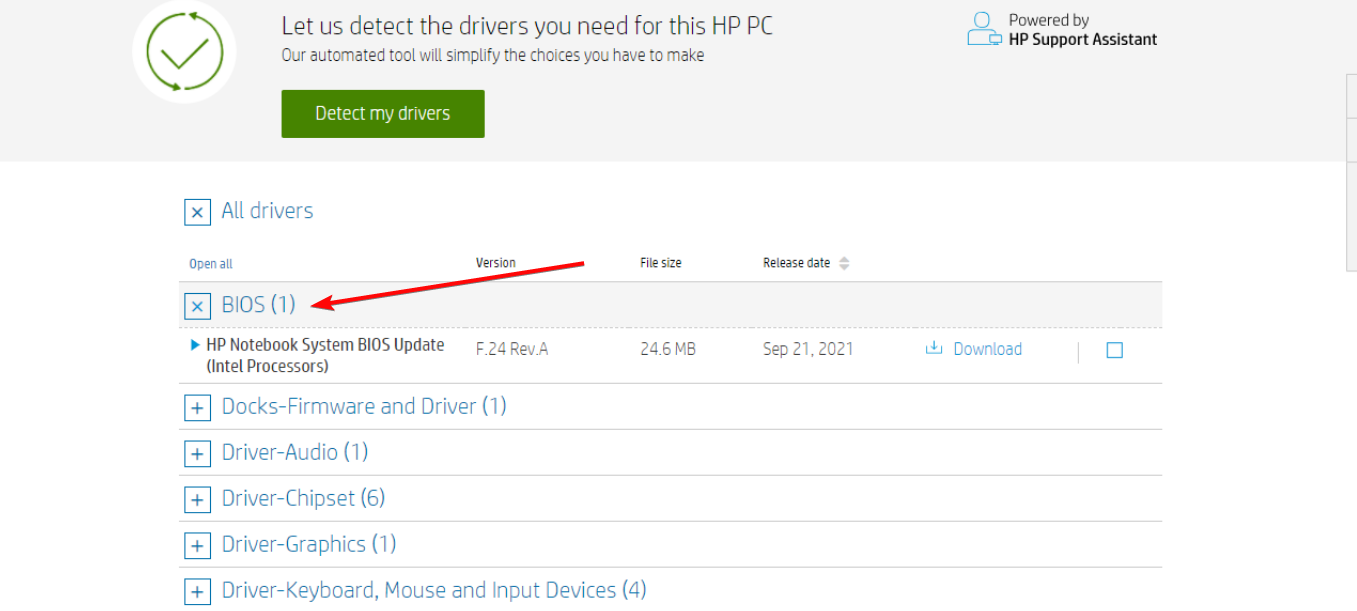Click the HP Support Assistant icon
The height and width of the screenshot is (611, 1357).
point(984,29)
